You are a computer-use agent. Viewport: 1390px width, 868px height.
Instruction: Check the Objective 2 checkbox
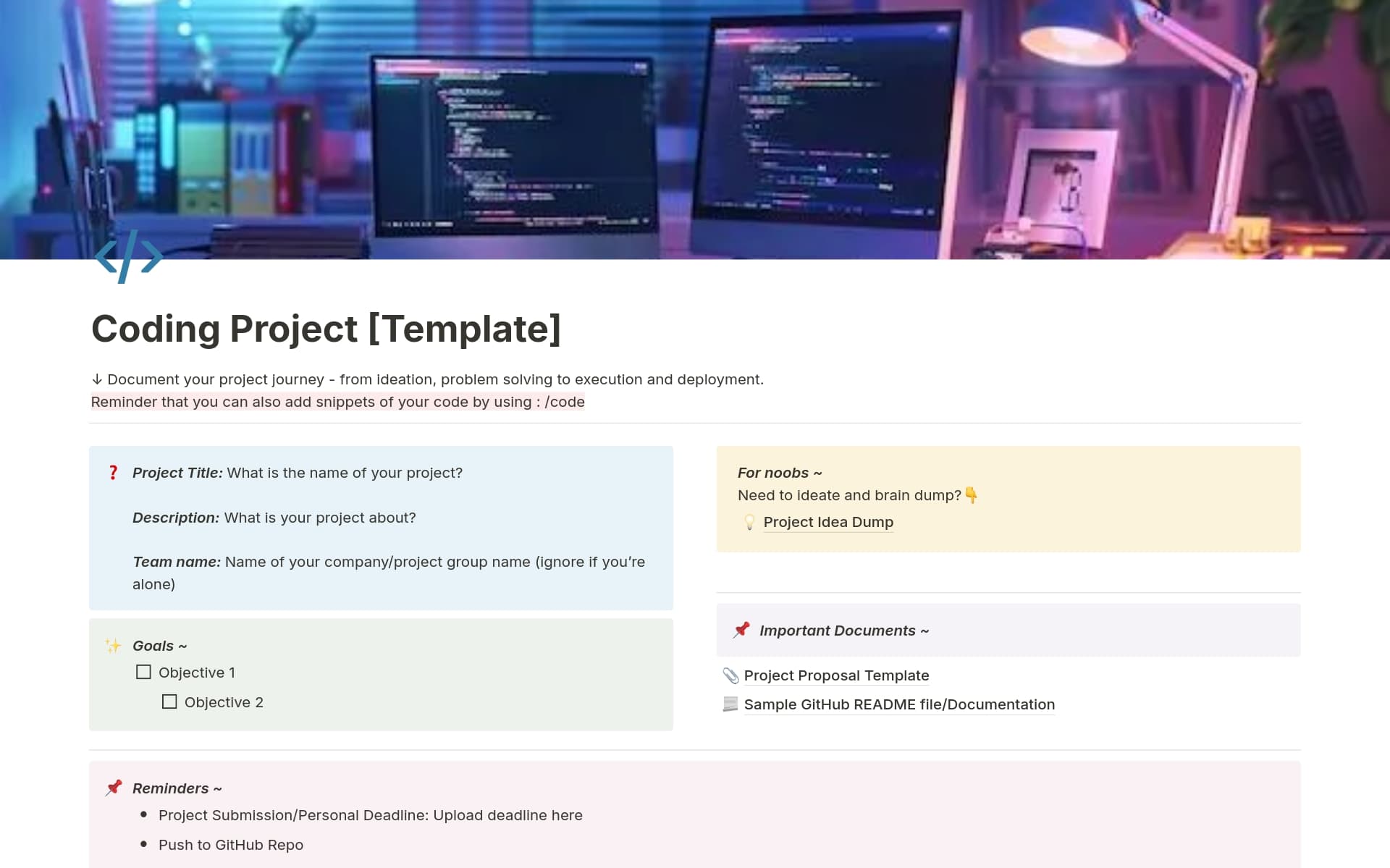tap(169, 701)
